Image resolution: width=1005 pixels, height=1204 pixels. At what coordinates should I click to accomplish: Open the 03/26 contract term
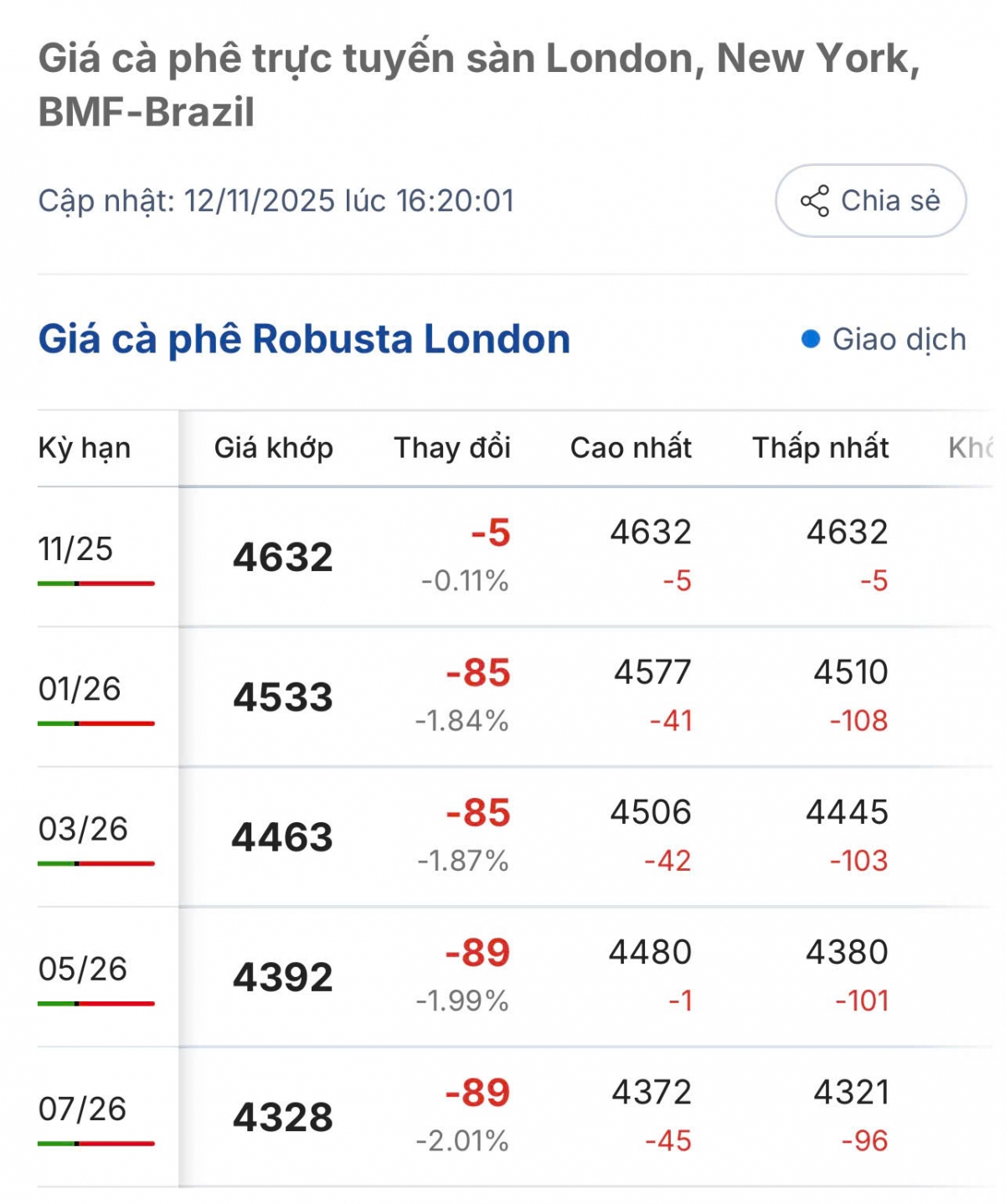(x=83, y=829)
